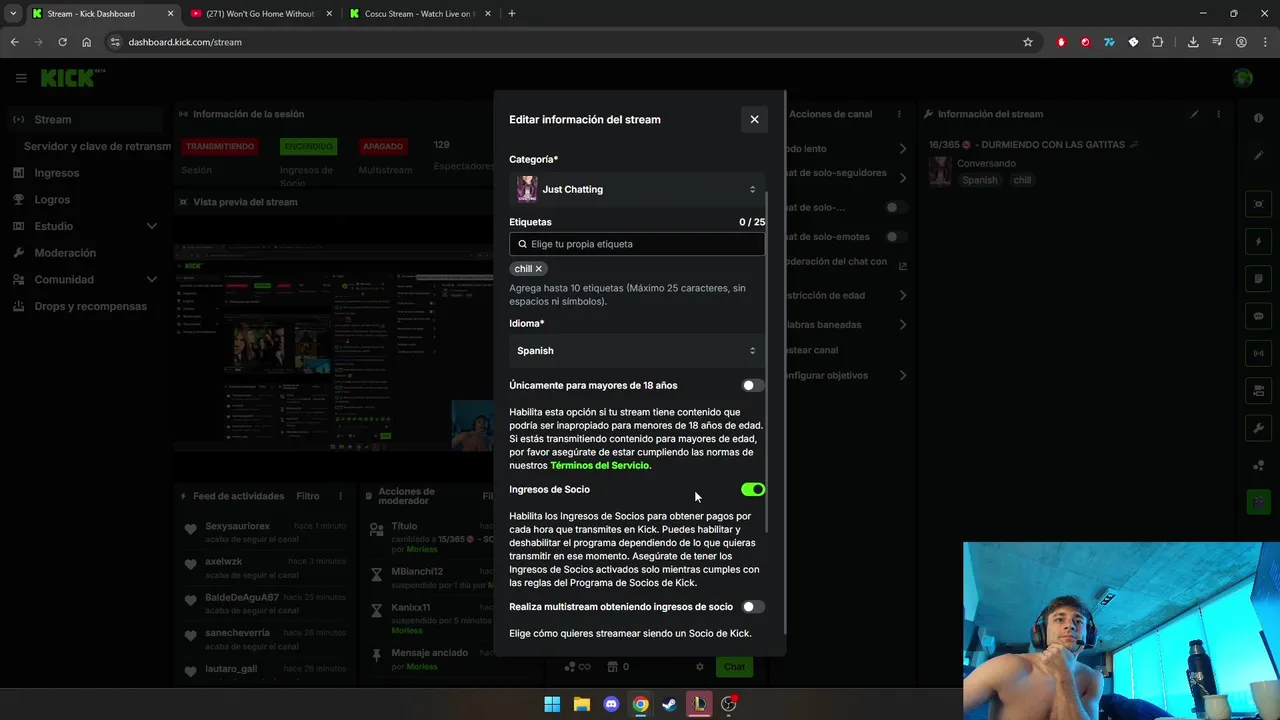The height and width of the screenshot is (720, 1280).
Task: Click the info icon in the right rail
Action: click(1258, 118)
